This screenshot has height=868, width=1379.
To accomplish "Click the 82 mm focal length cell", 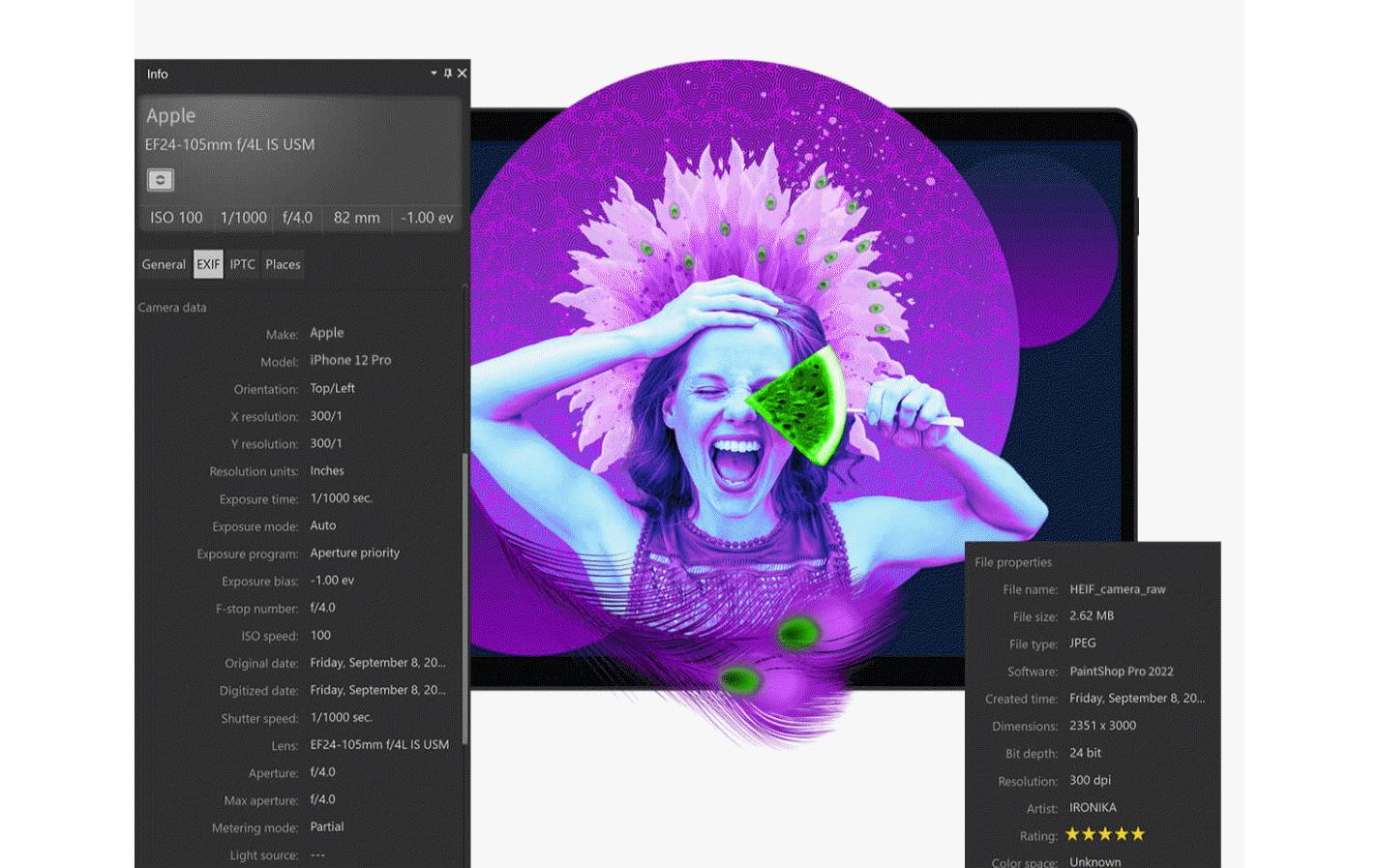I will tap(356, 218).
